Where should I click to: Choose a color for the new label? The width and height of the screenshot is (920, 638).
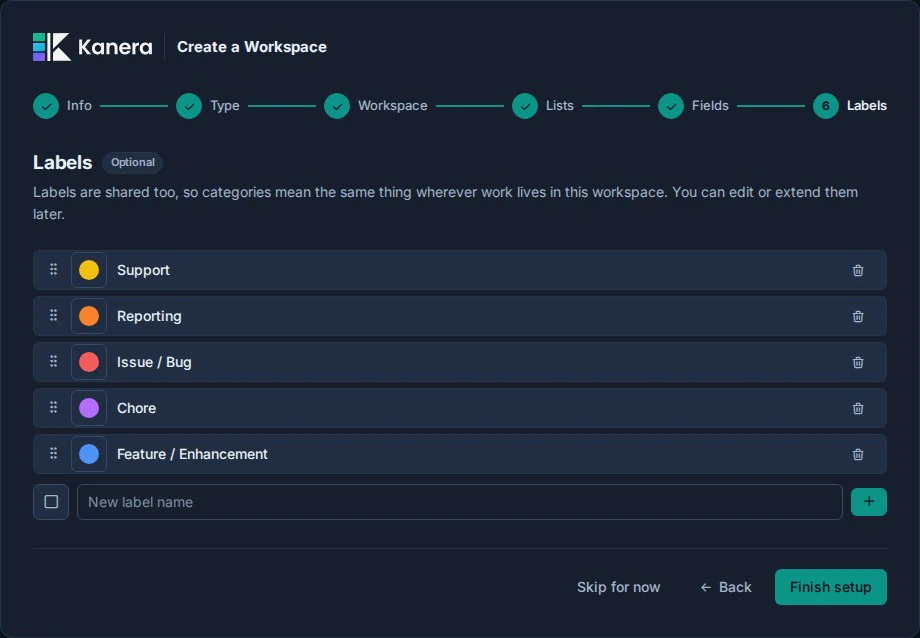pyautogui.click(x=51, y=502)
